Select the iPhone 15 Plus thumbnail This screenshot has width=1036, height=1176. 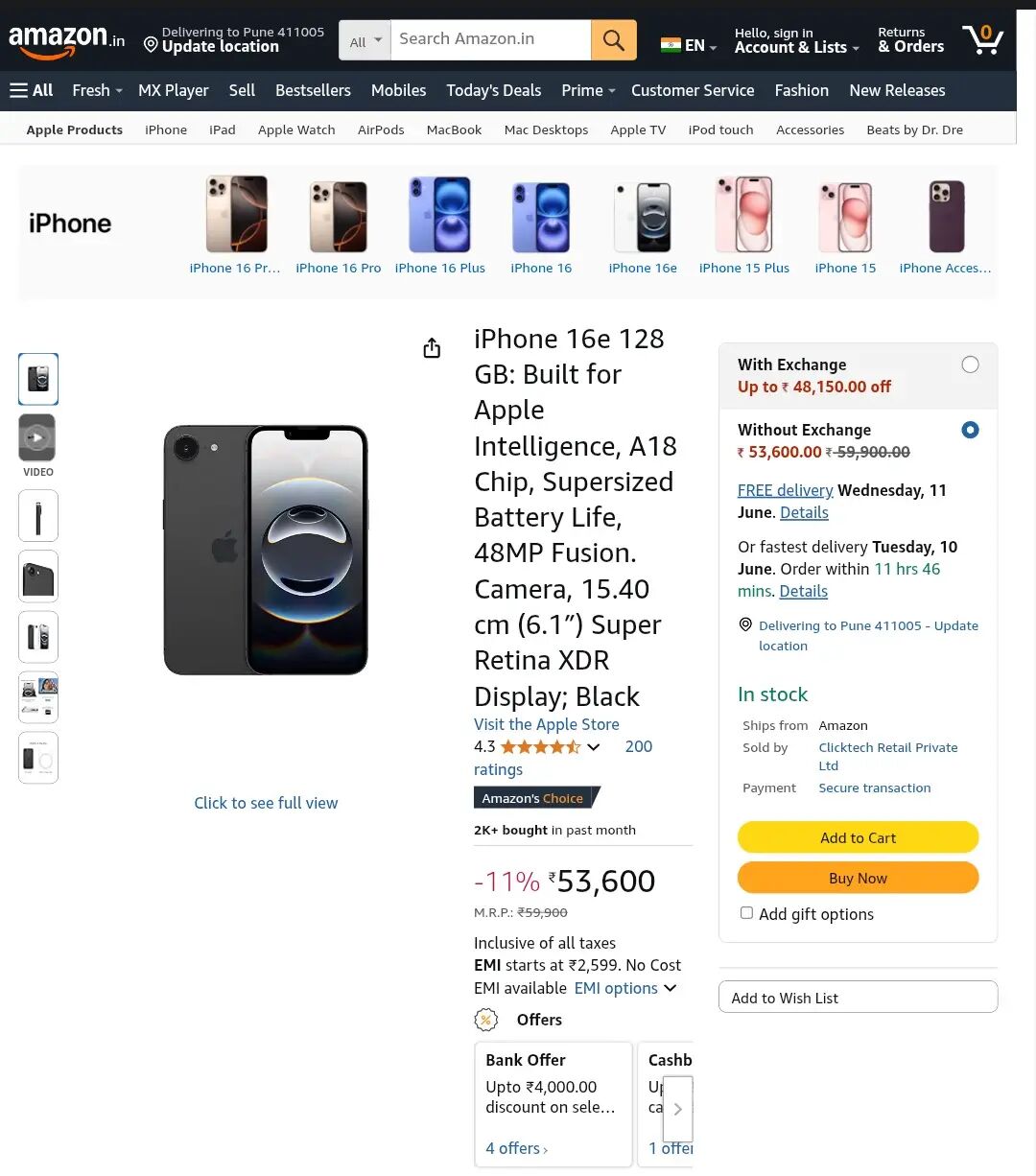744,225
